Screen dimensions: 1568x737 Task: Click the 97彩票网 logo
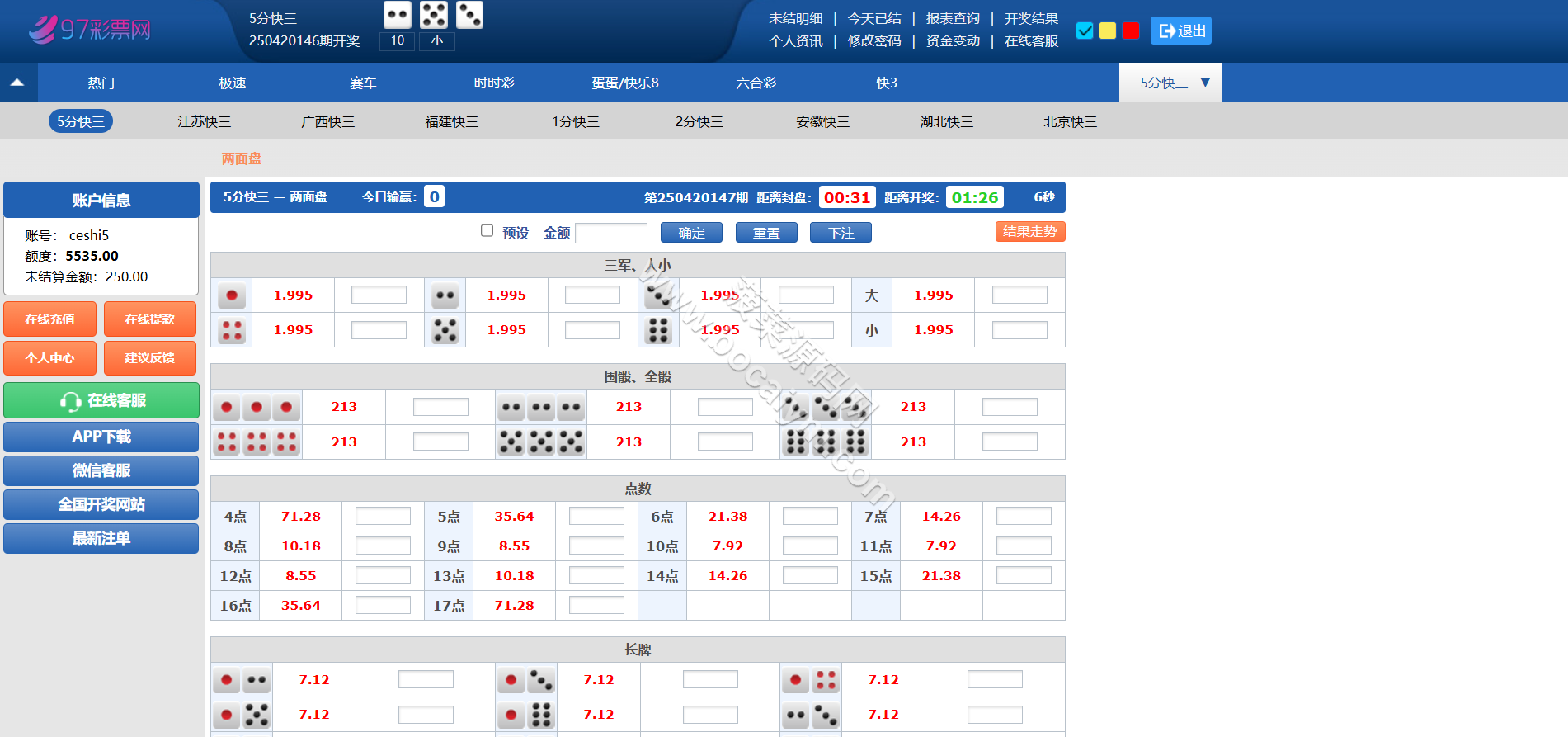click(x=89, y=30)
